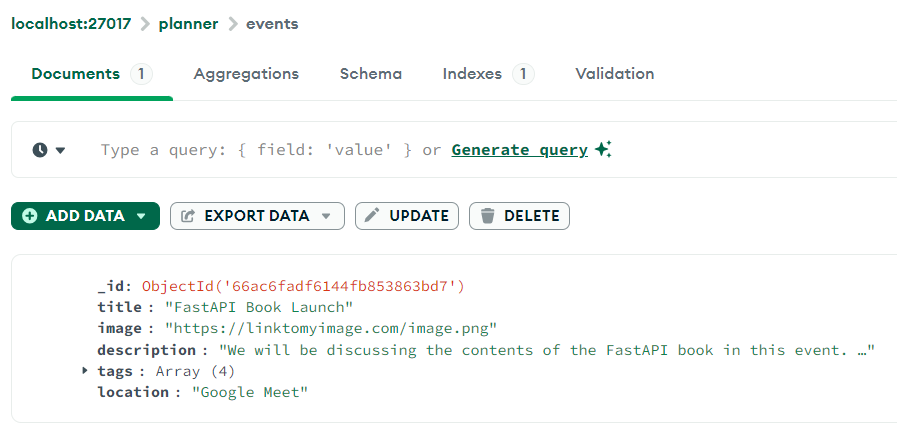The image size is (897, 431).
Task: Click the Generate query link
Action: 519,150
